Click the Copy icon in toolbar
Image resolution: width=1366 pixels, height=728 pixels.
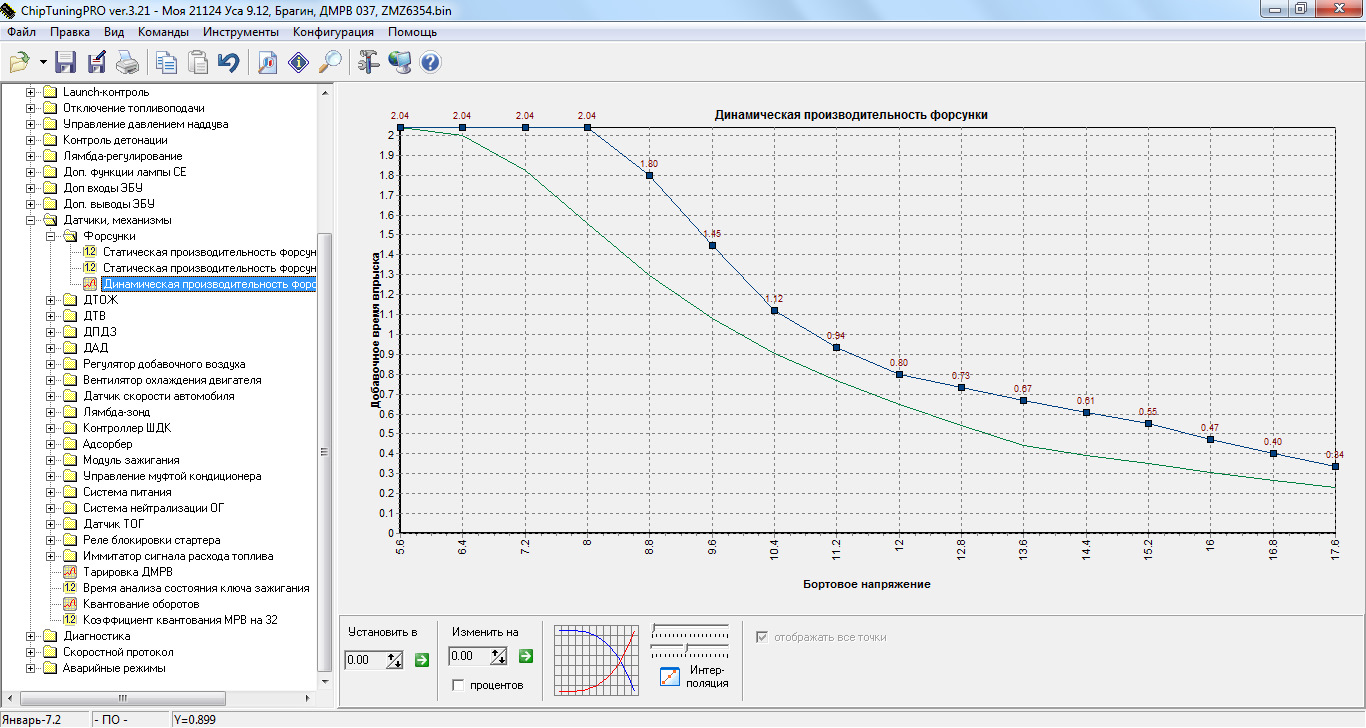[x=166, y=63]
